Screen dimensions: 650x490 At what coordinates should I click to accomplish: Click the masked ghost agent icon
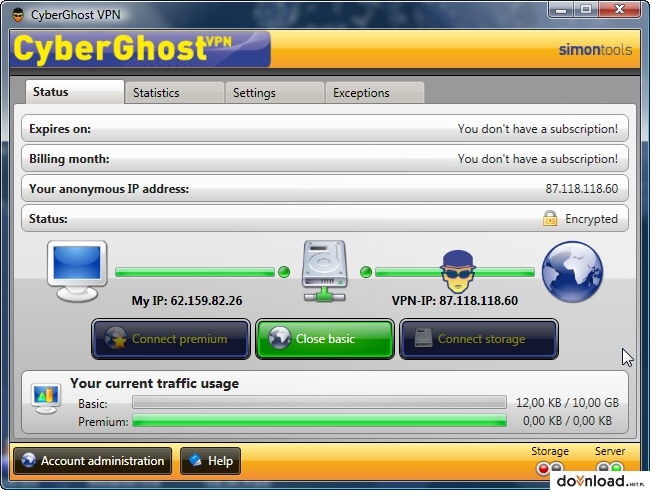[458, 271]
